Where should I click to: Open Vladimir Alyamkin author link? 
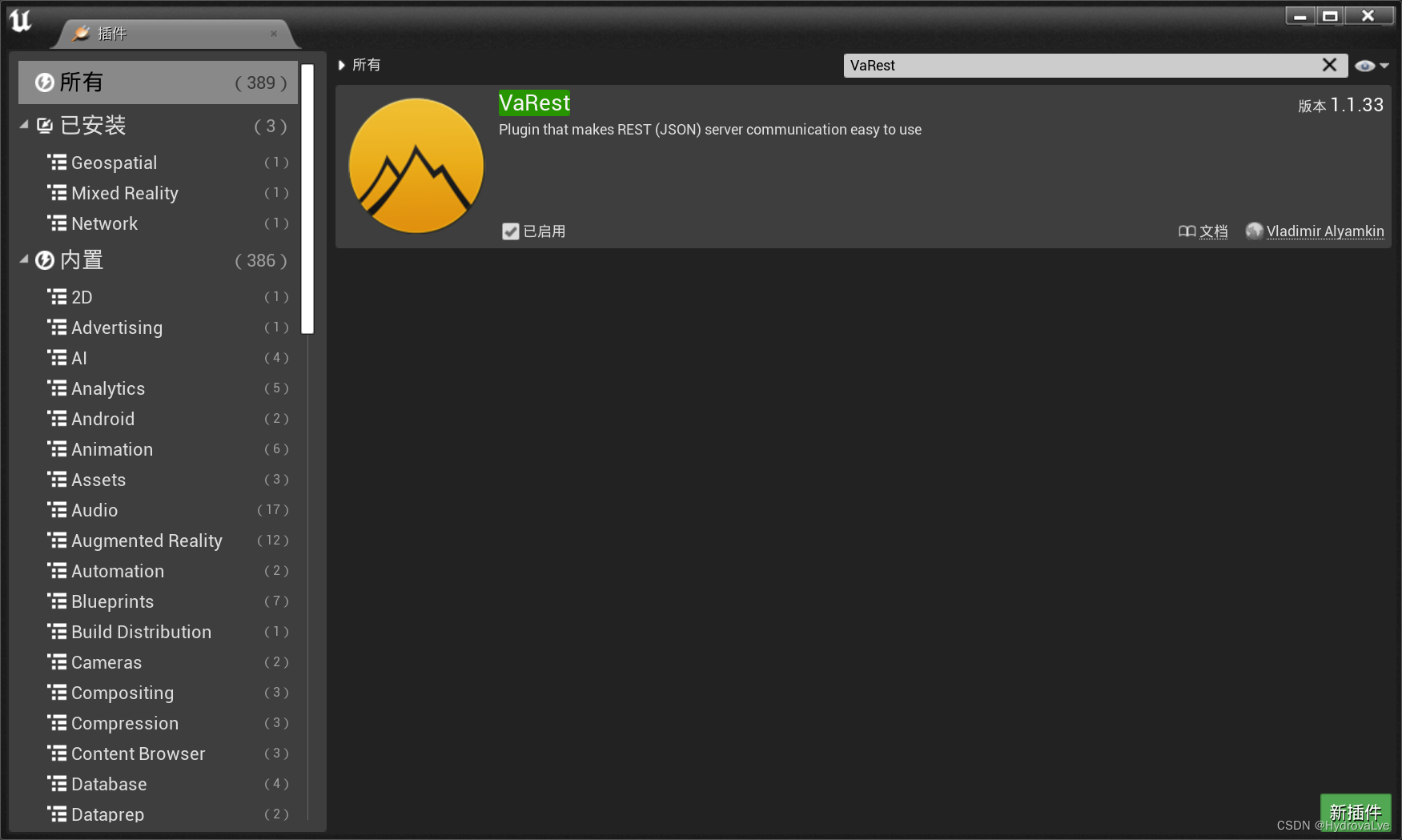(1325, 231)
